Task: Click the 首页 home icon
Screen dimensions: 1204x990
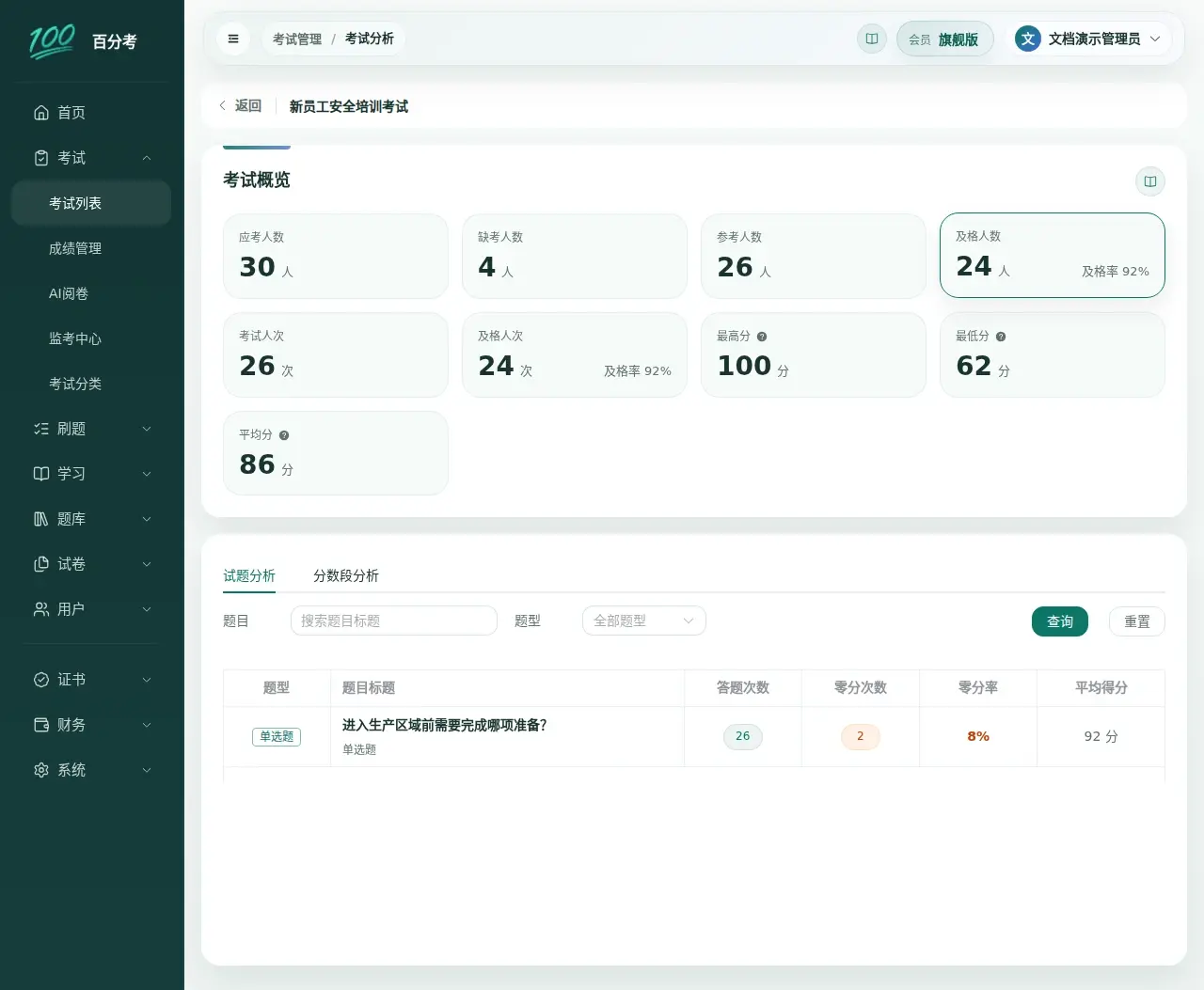Action: pyautogui.click(x=41, y=113)
